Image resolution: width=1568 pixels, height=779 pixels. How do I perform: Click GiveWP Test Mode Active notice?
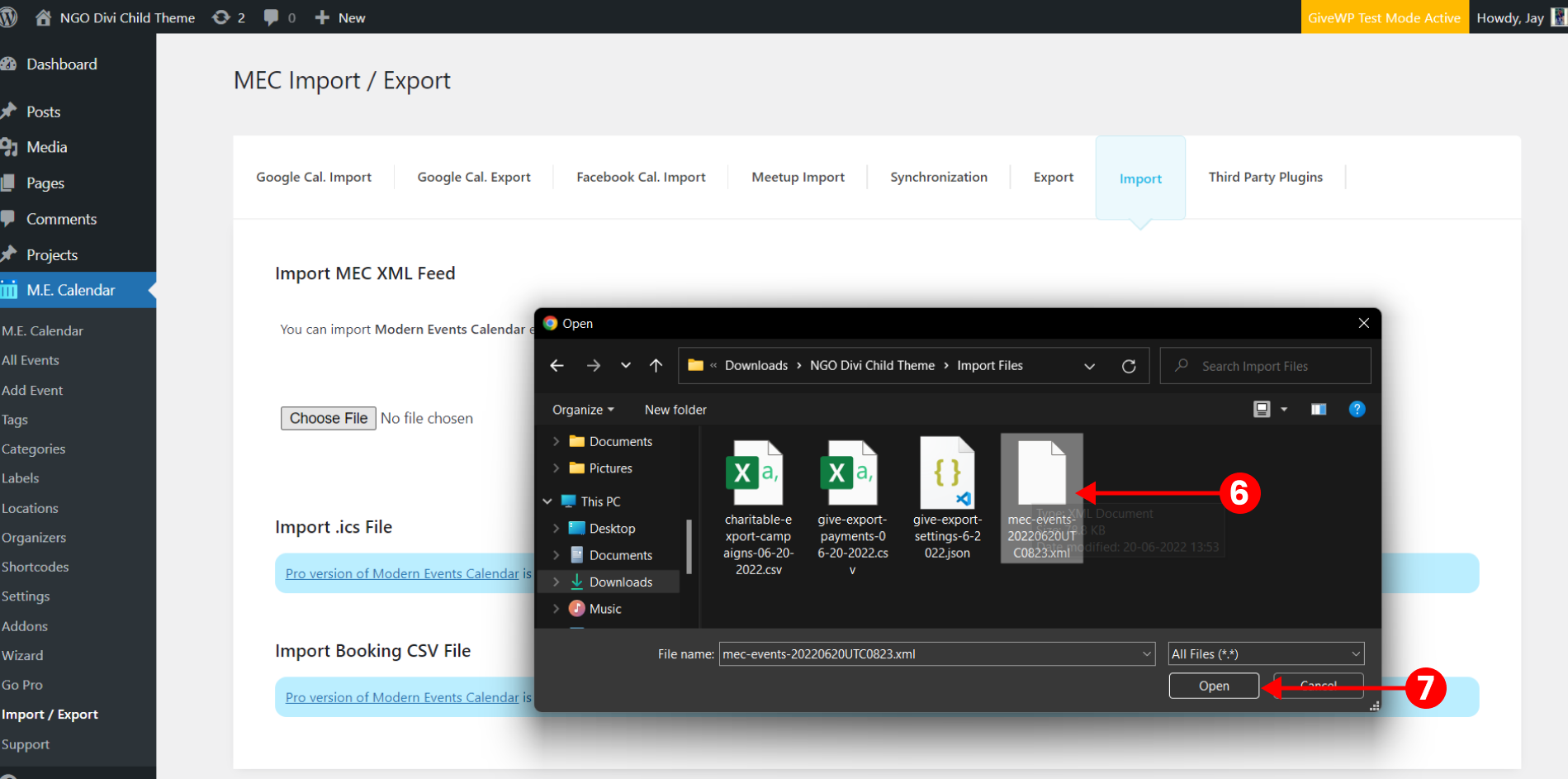tap(1385, 17)
